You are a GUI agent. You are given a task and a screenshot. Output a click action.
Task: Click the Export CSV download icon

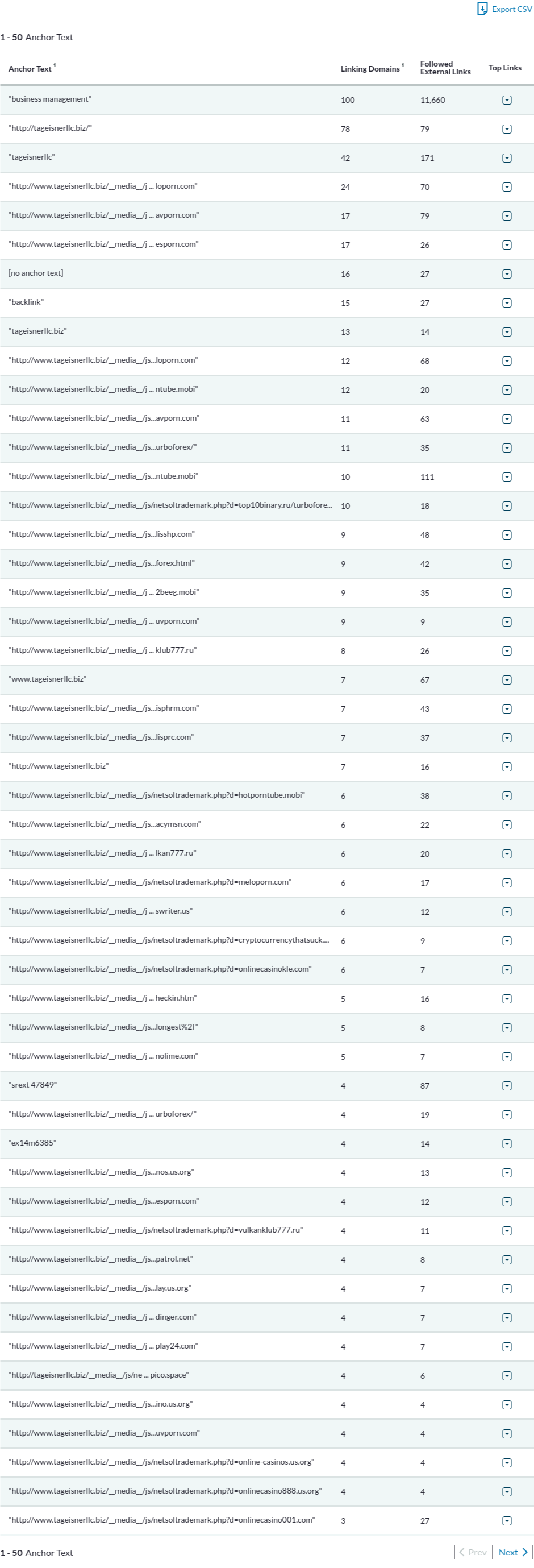click(x=482, y=9)
